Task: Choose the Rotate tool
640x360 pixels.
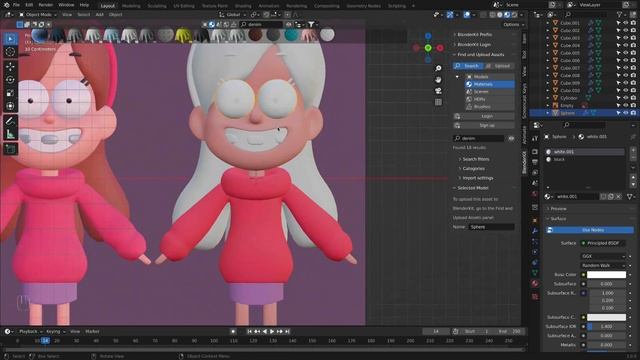Action: click(11, 80)
